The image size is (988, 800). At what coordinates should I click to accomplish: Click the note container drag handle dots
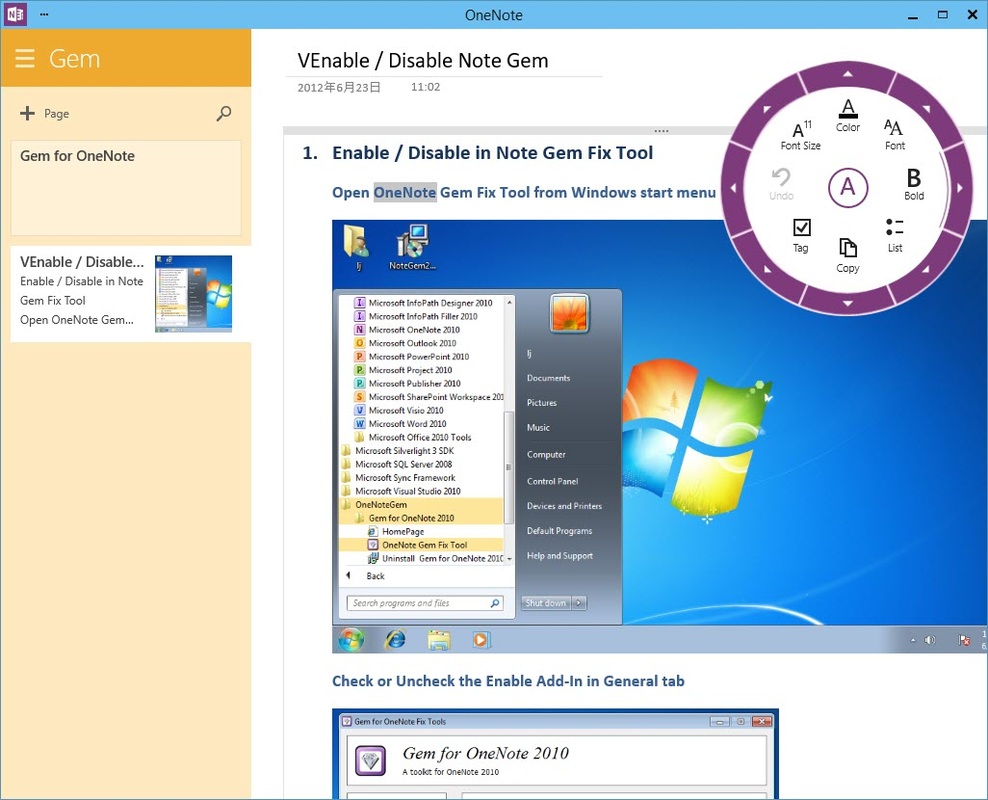click(661, 131)
